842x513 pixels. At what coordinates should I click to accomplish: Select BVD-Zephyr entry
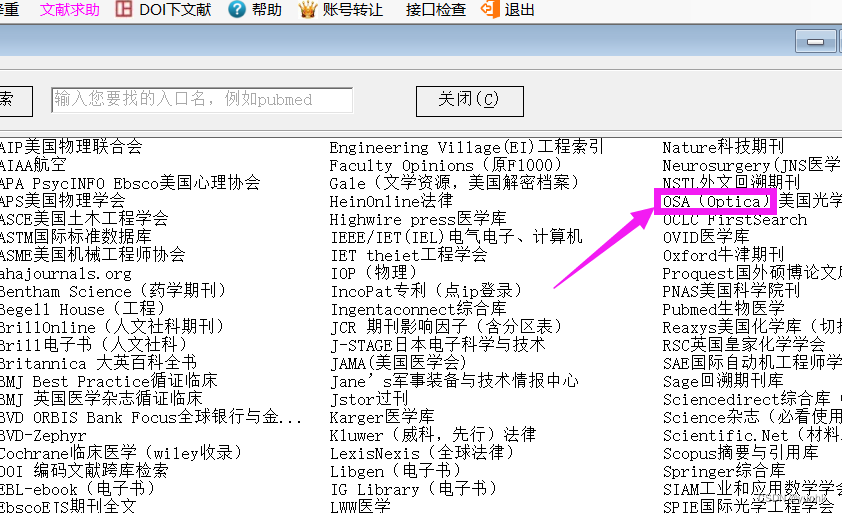click(43, 435)
